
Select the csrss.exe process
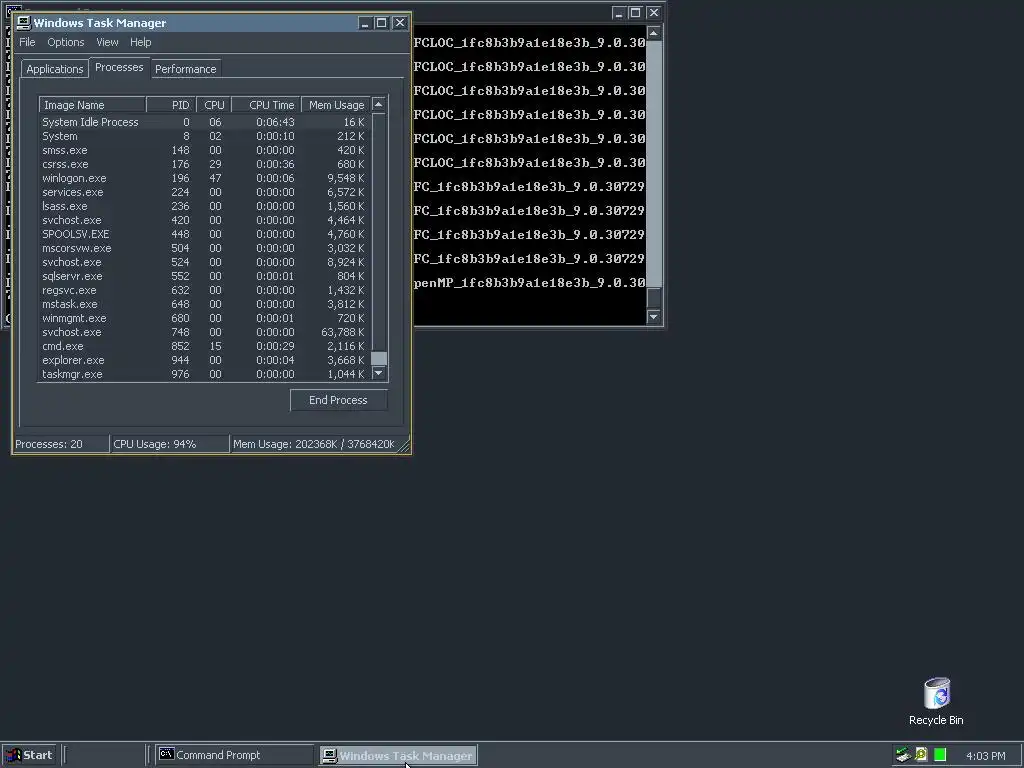(204, 165)
